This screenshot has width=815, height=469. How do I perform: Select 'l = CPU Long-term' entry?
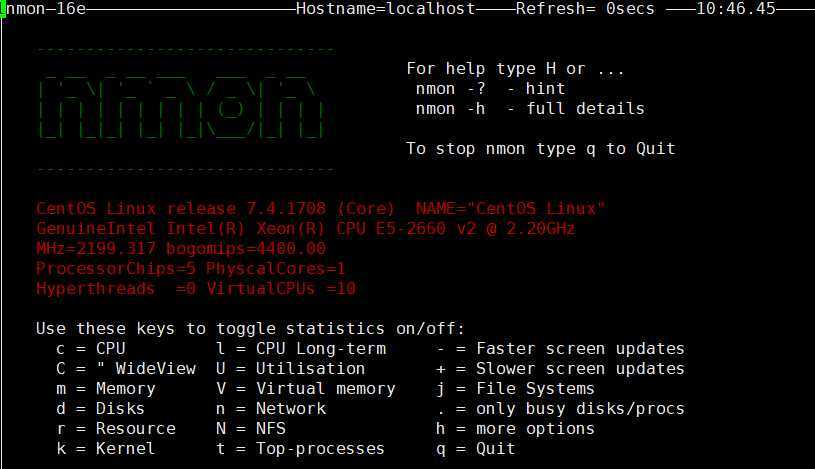301,348
